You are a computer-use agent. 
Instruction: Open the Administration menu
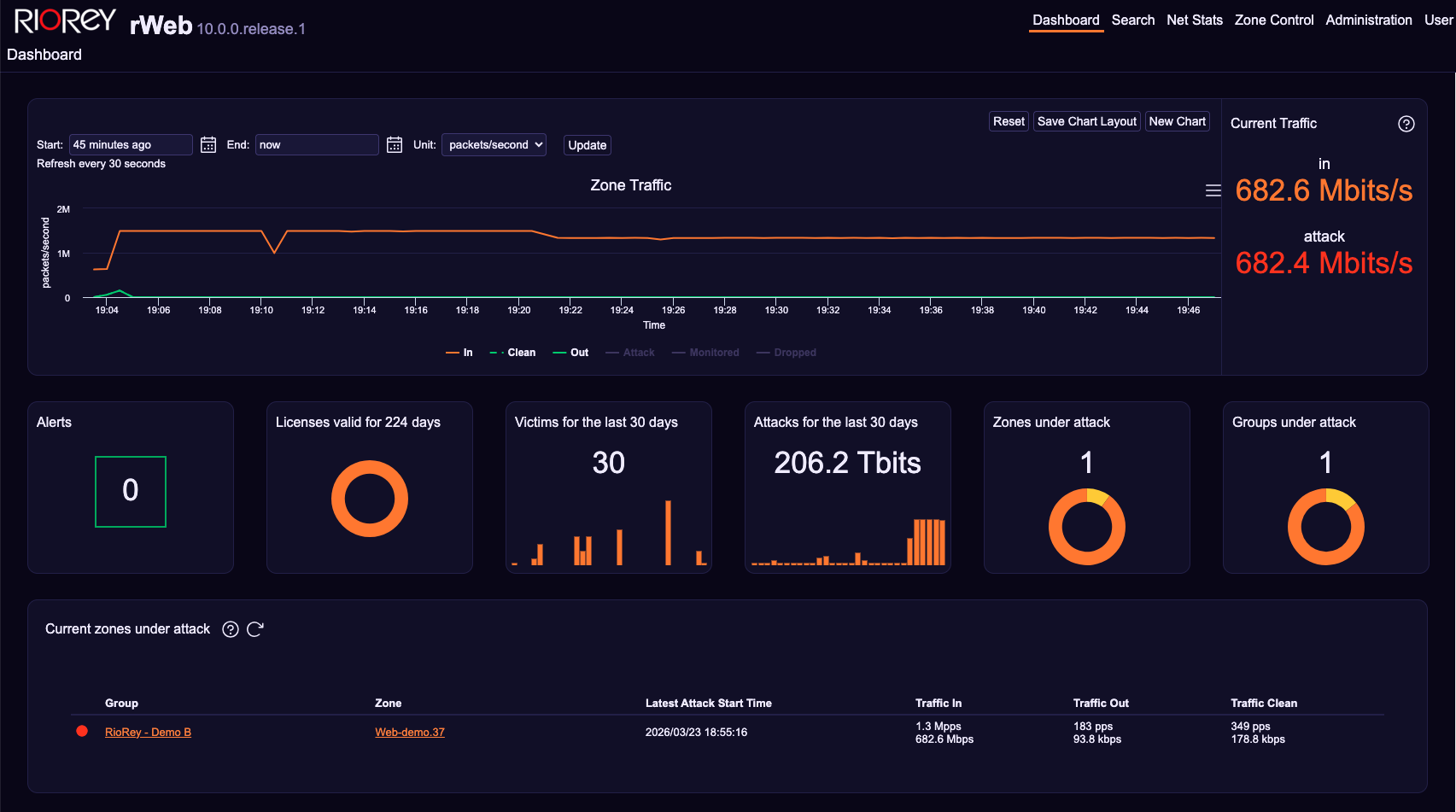1368,20
